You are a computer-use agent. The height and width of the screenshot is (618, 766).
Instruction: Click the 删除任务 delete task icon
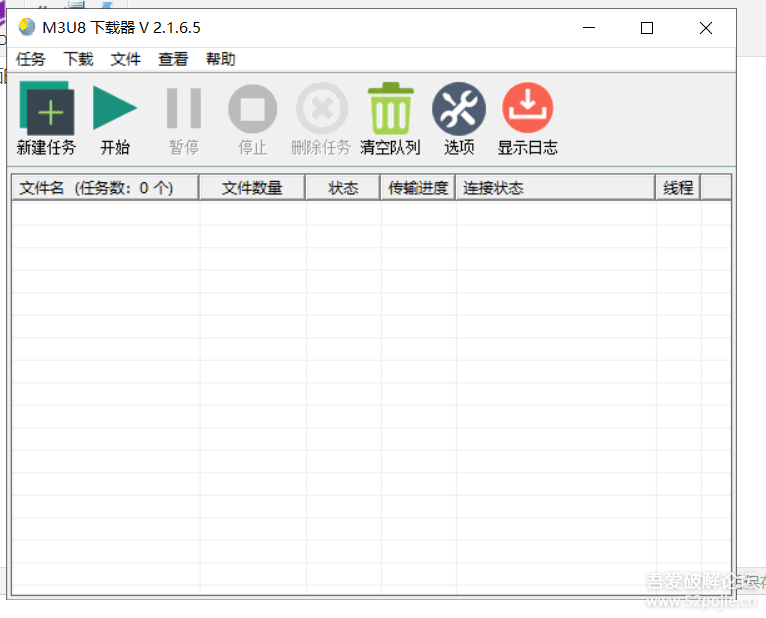pos(322,108)
